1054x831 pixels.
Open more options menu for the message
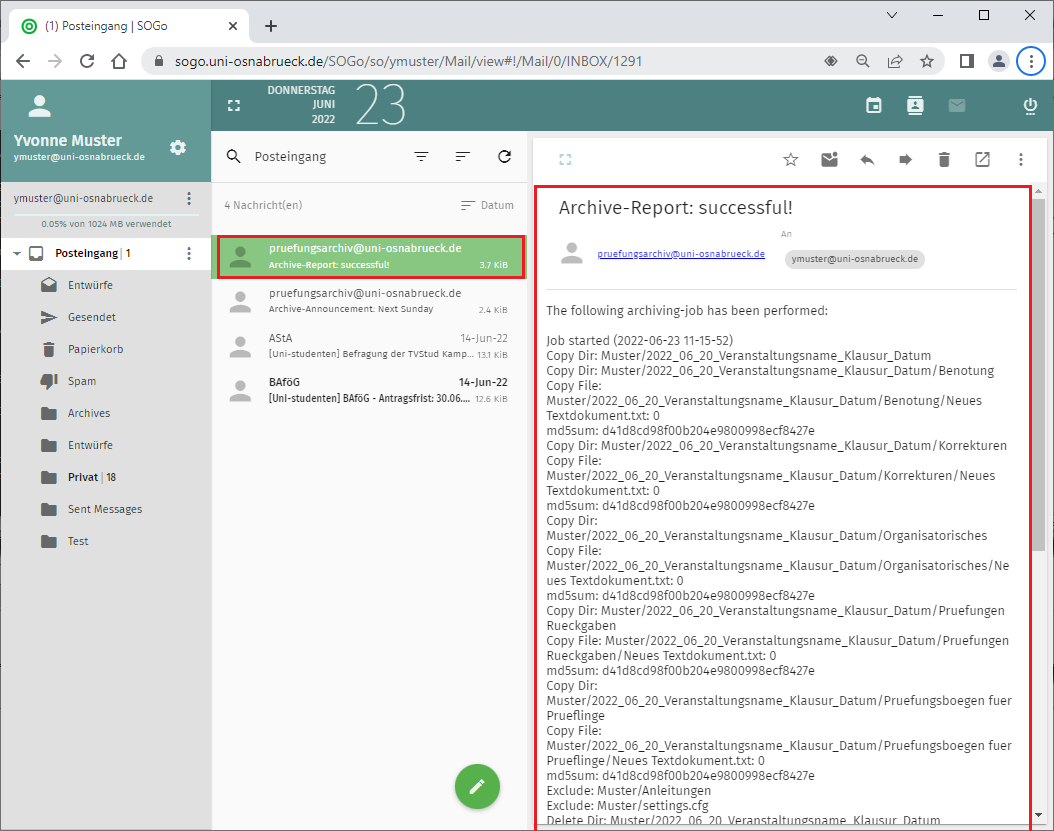pos(1021,159)
